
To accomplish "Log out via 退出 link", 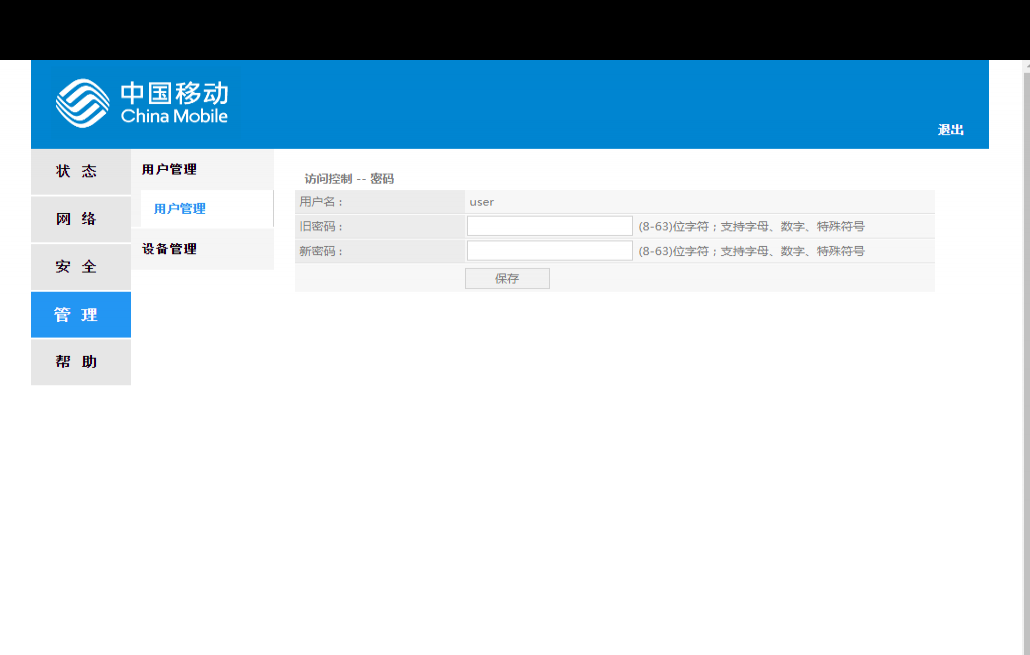I will pyautogui.click(x=950, y=129).
